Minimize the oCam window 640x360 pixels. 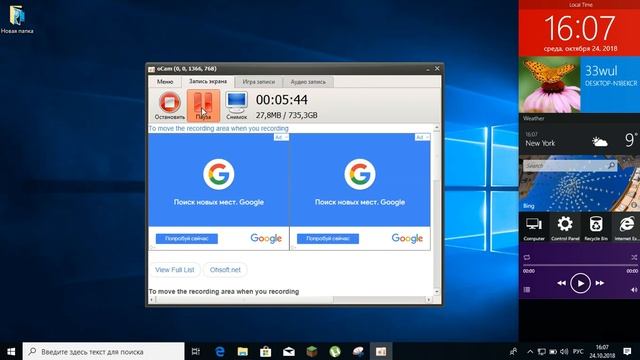click(428, 69)
